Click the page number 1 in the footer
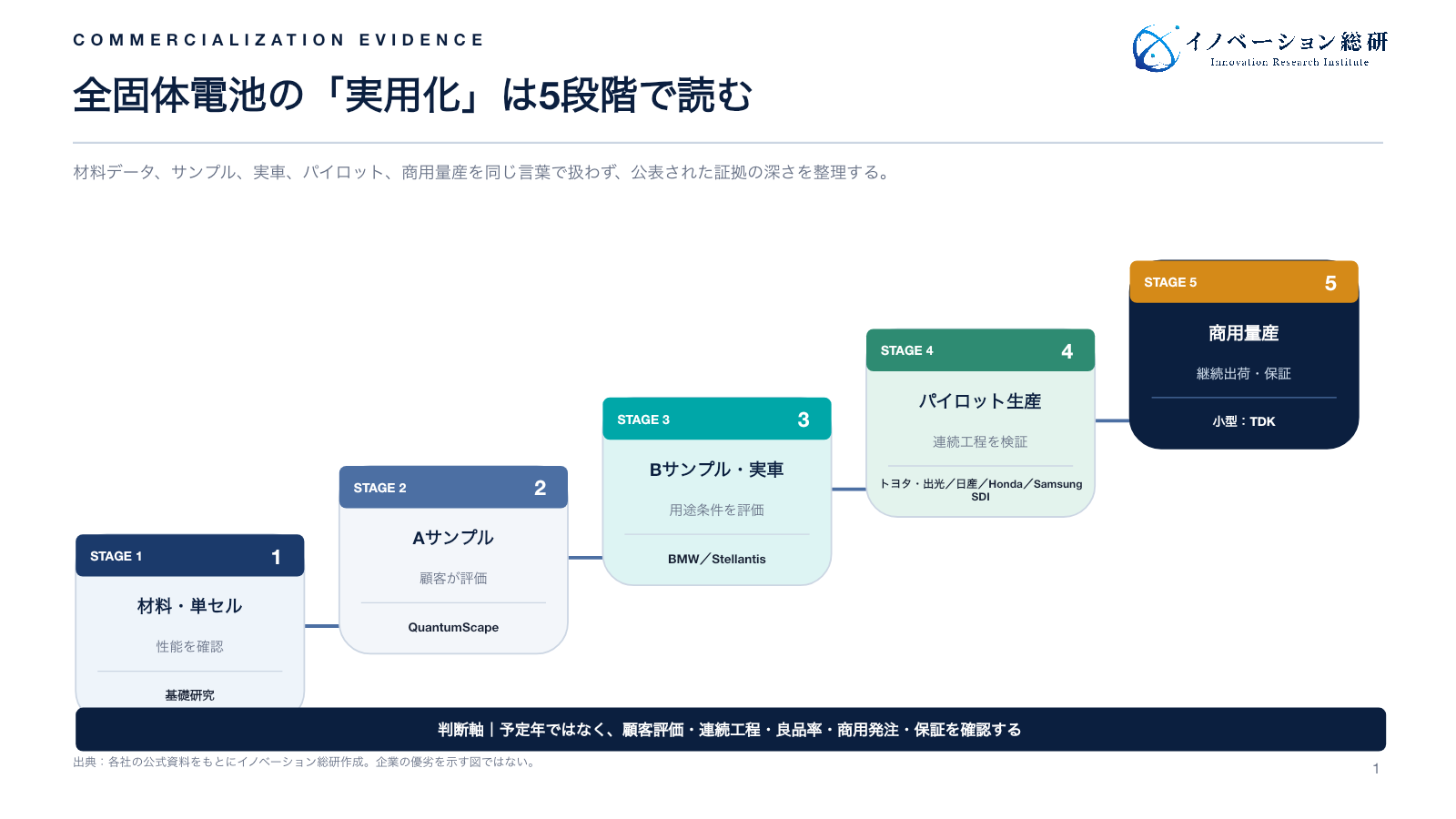The width and height of the screenshot is (1456, 819). (1376, 769)
